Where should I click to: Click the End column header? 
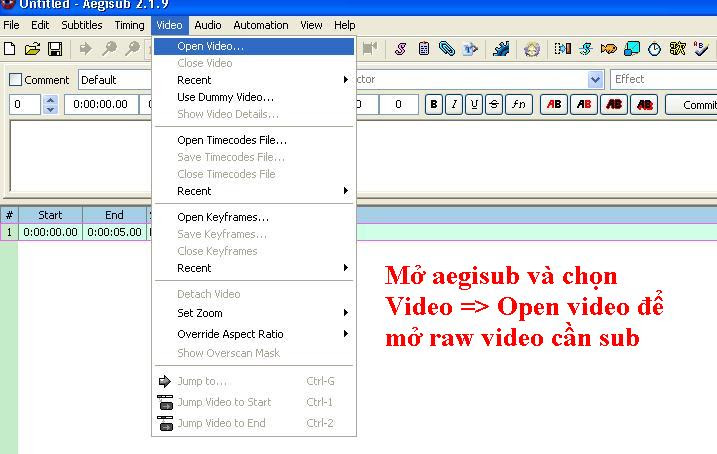[114, 215]
